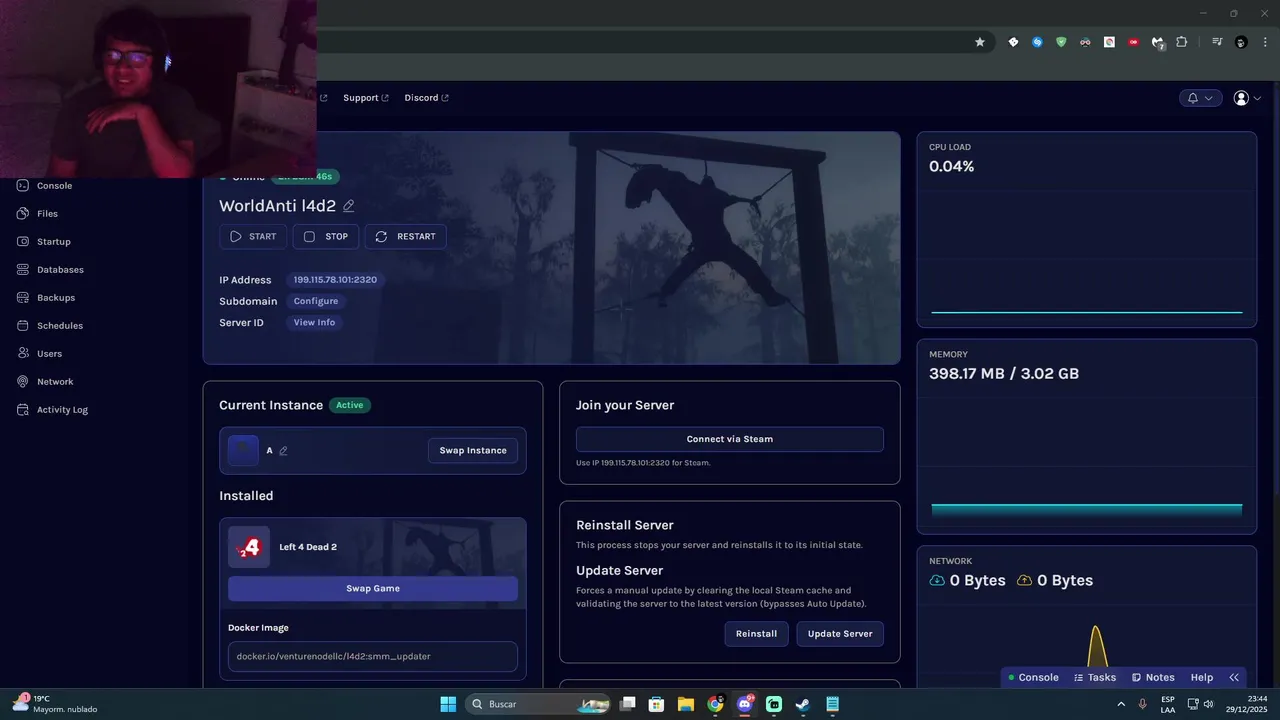Click Connect via Steam
Image resolution: width=1280 pixels, height=720 pixels.
pyautogui.click(x=730, y=439)
